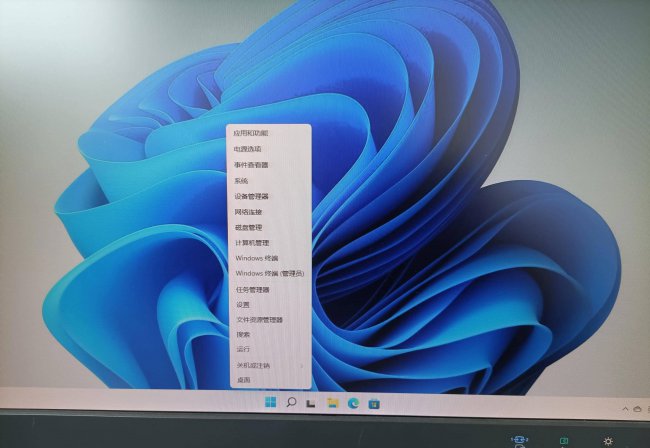Click the OneDrive cloud tray icon
The image size is (650, 448).
coord(638,409)
